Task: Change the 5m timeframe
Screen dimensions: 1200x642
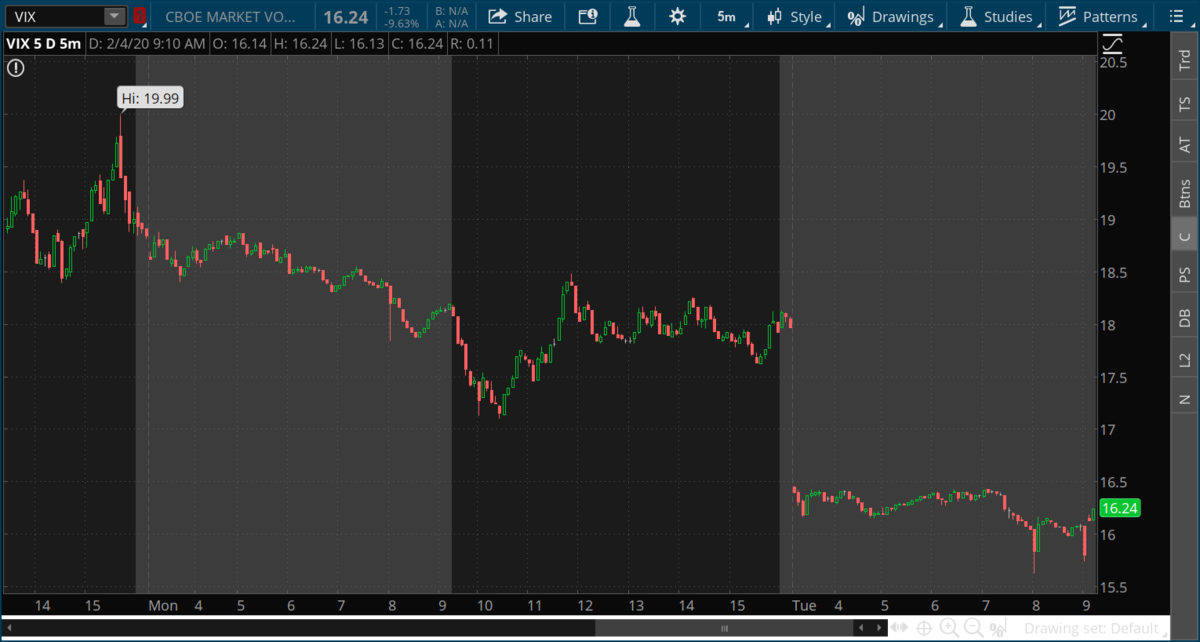Action: click(x=727, y=16)
